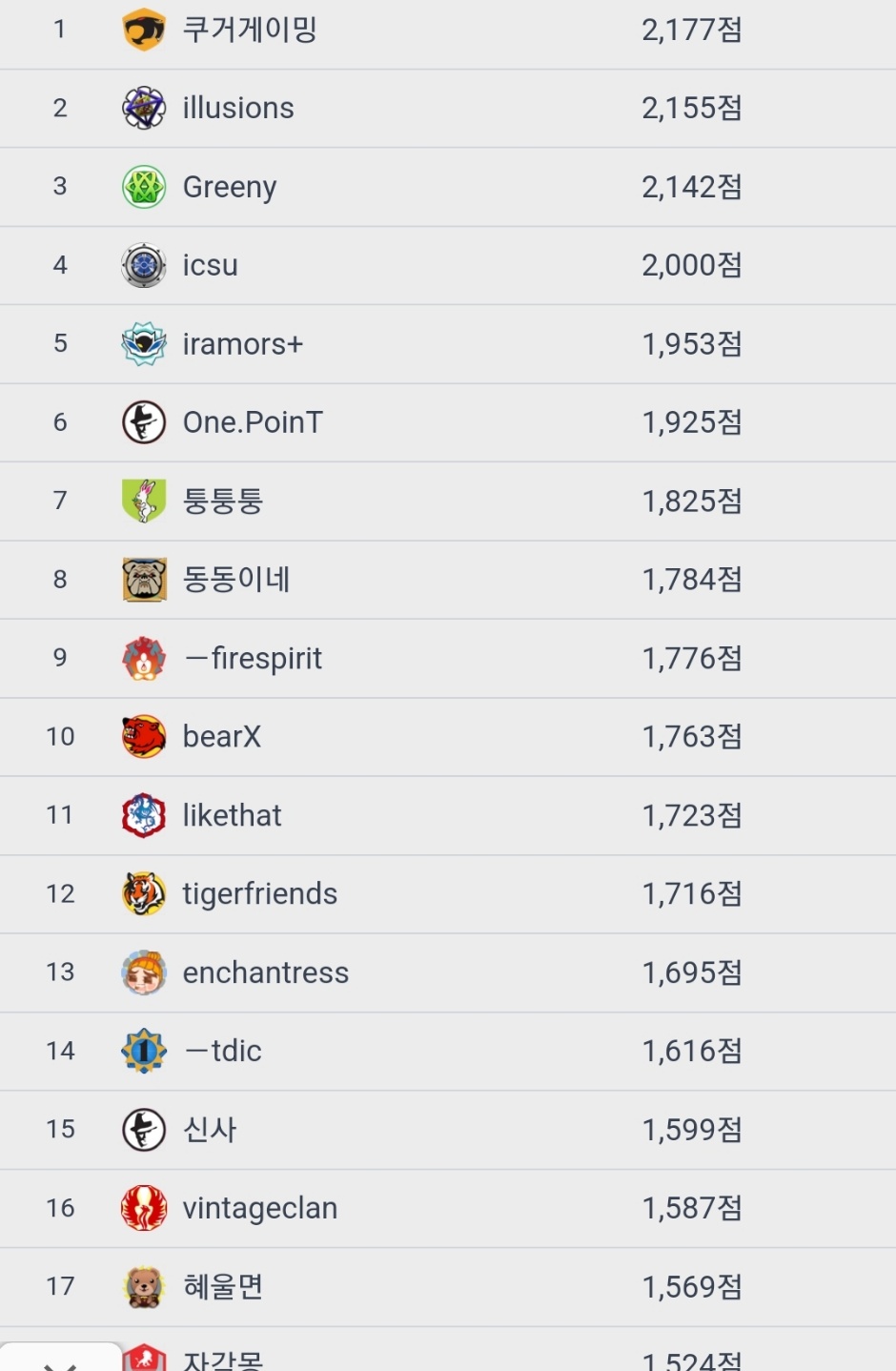The width and height of the screenshot is (896, 1371).
Task: Open the likethat clan name
Action: [232, 815]
